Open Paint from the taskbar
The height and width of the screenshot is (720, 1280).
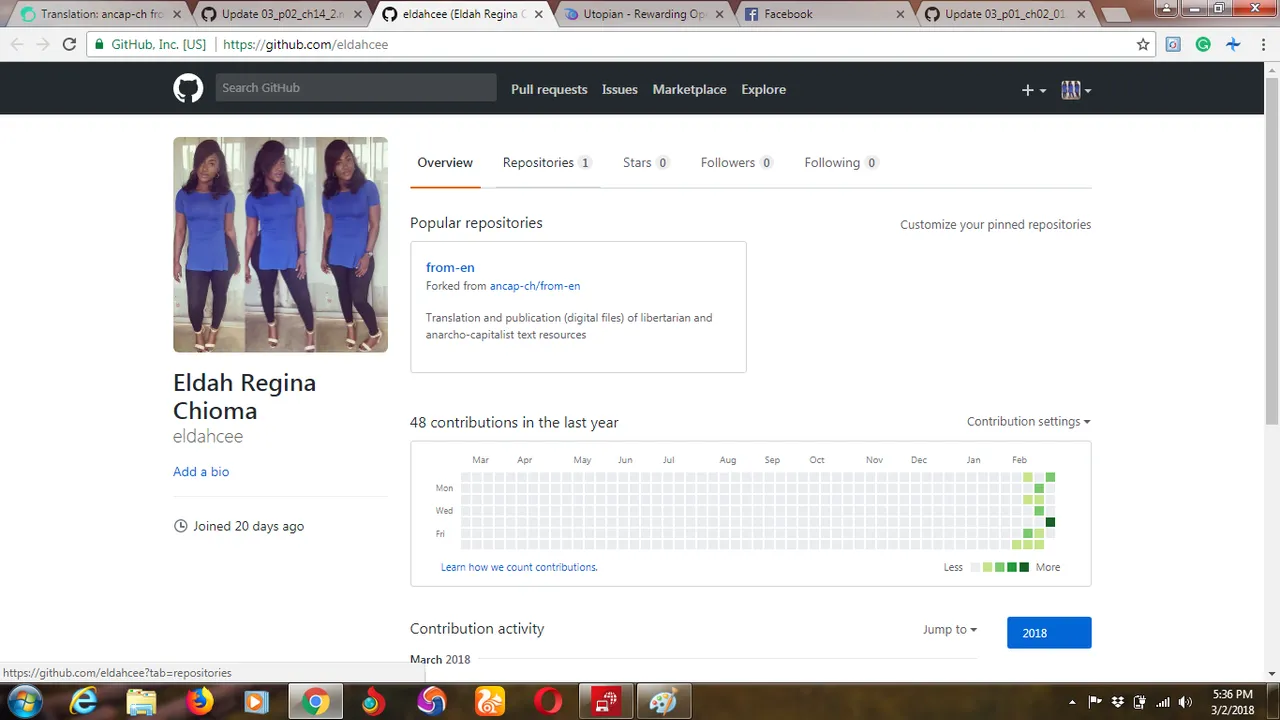[x=663, y=702]
